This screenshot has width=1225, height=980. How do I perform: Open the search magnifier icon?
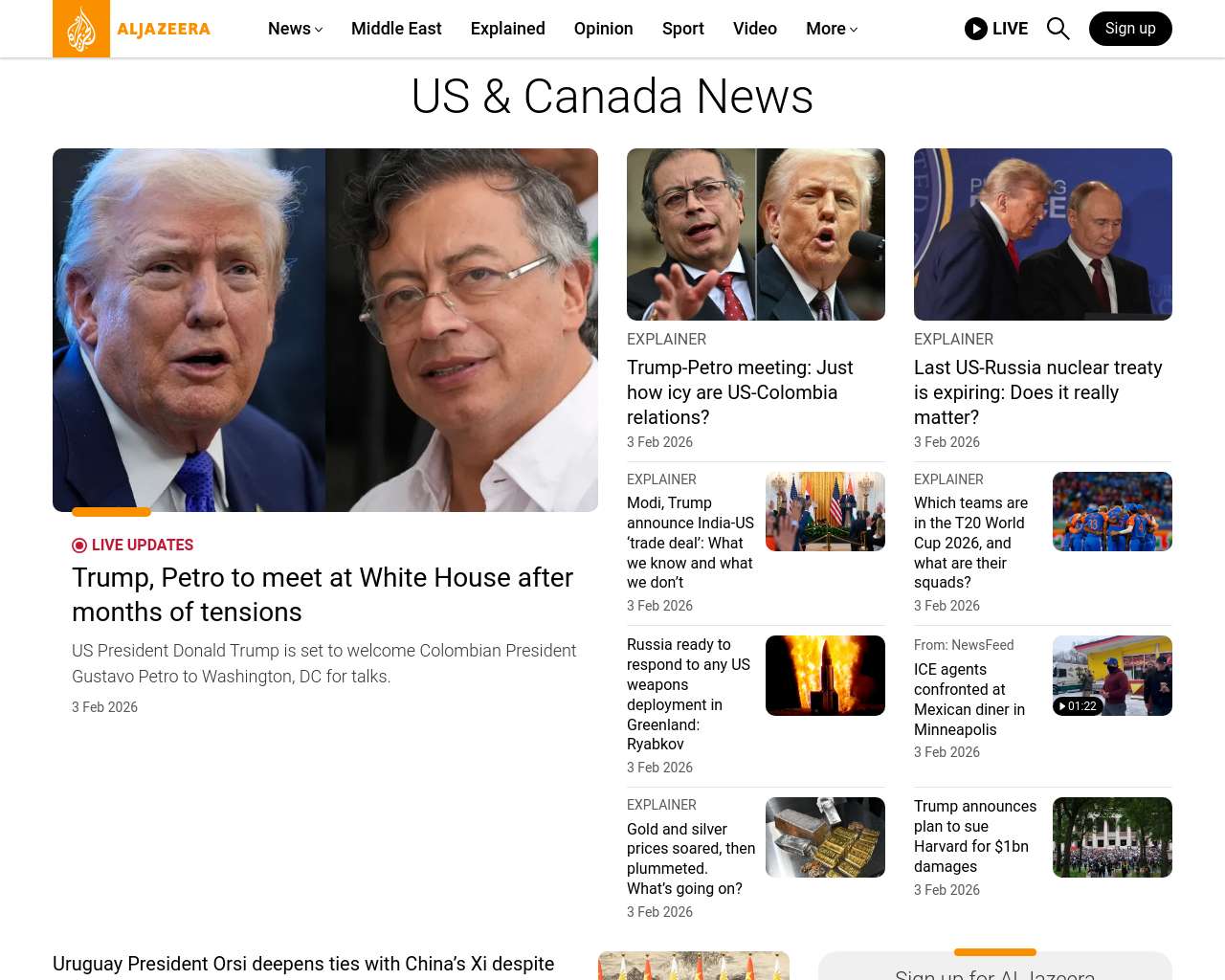1058,29
